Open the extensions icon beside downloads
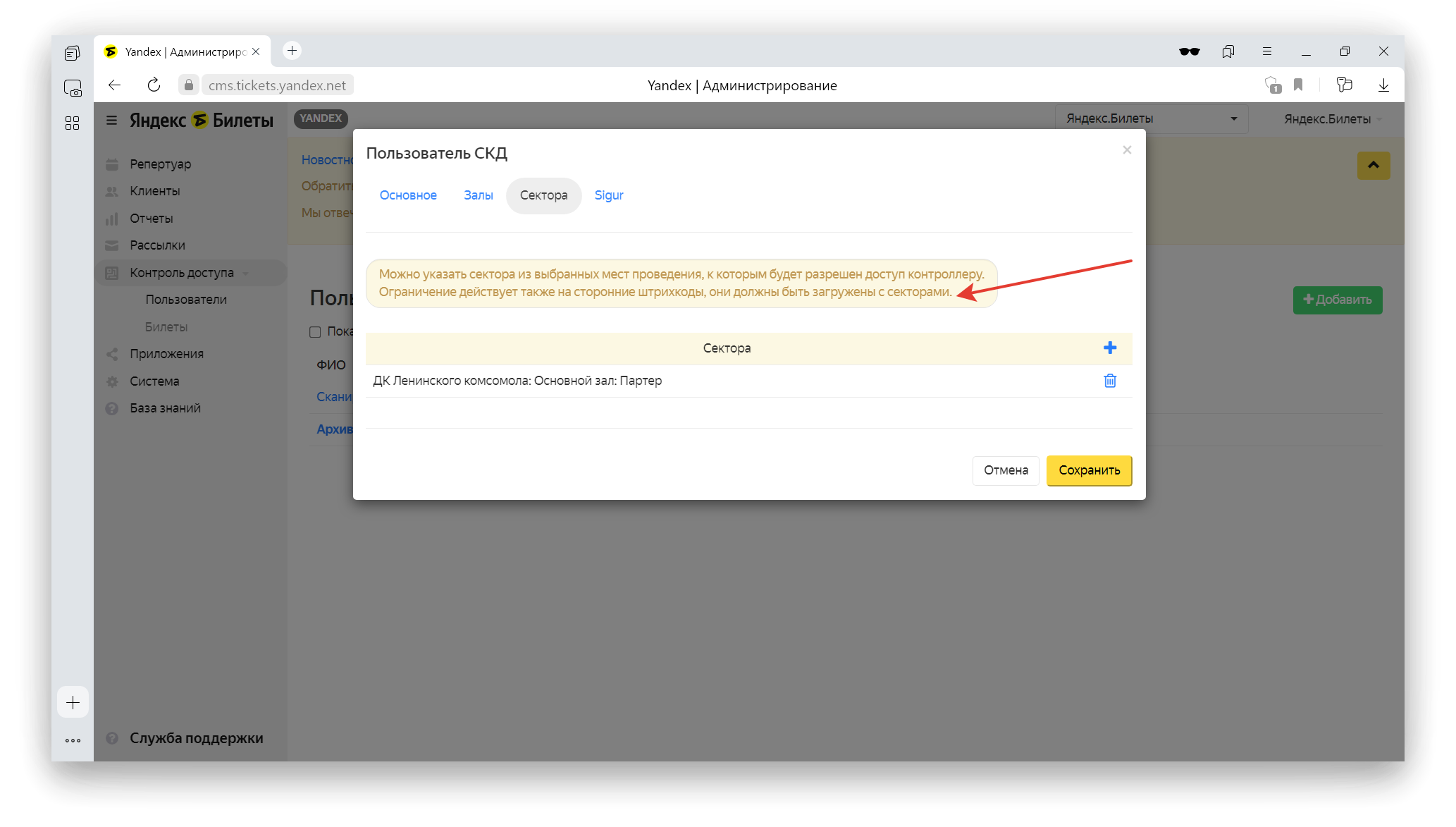Screen dimensions: 1456x827 coord(1344,85)
